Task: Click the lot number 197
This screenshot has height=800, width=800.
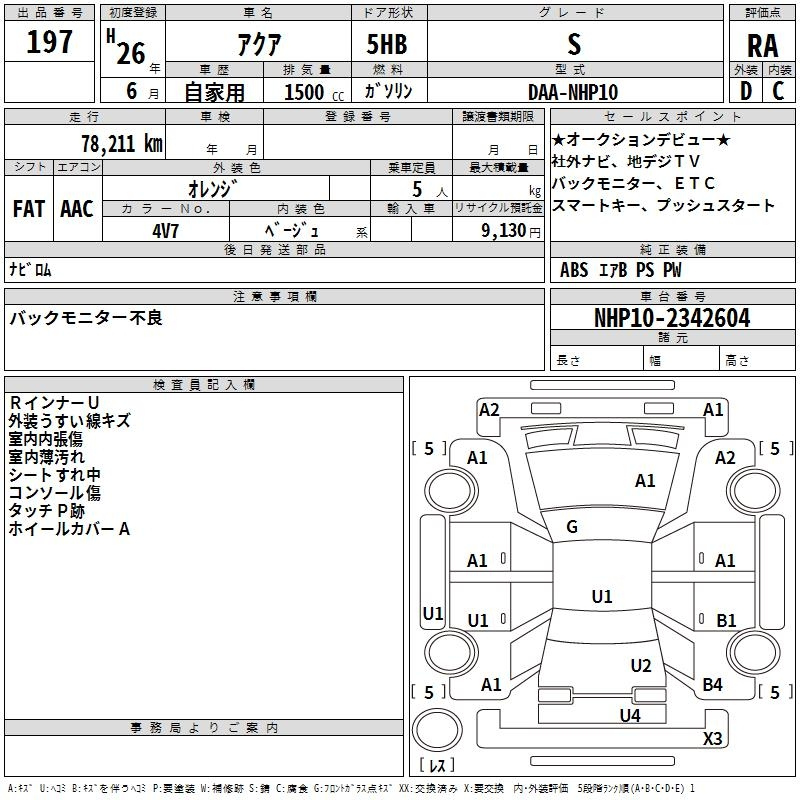Action: 49,41
